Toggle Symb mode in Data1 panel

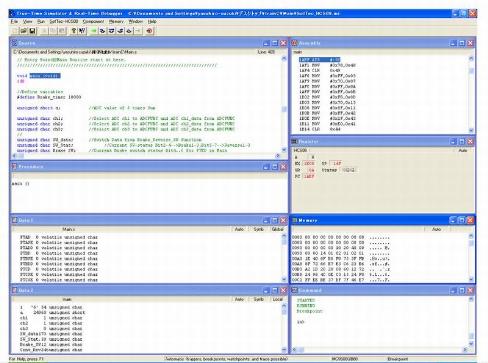click(259, 229)
